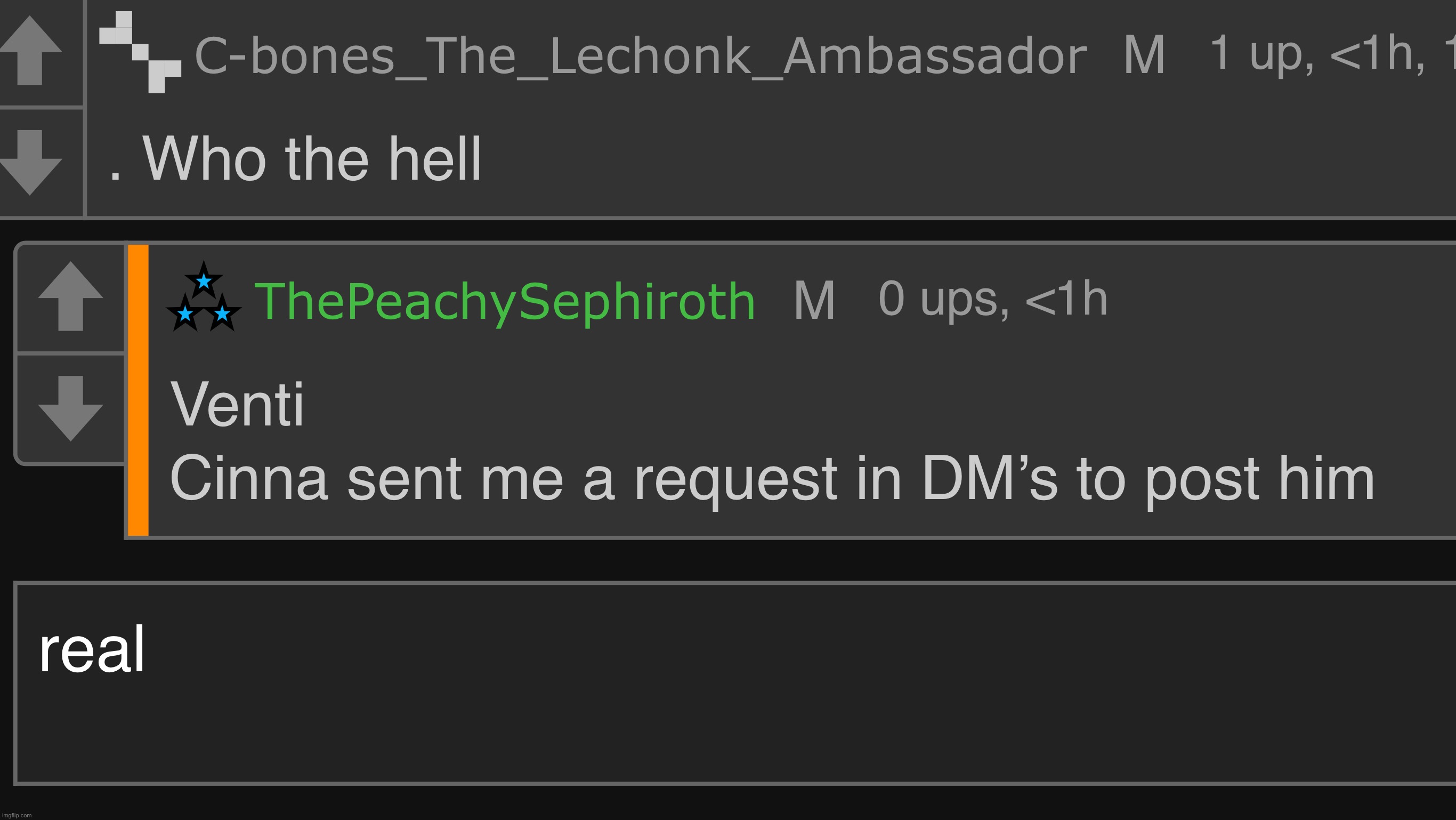
Task: Open ThePeachySephiroth's green username link
Action: coord(505,301)
